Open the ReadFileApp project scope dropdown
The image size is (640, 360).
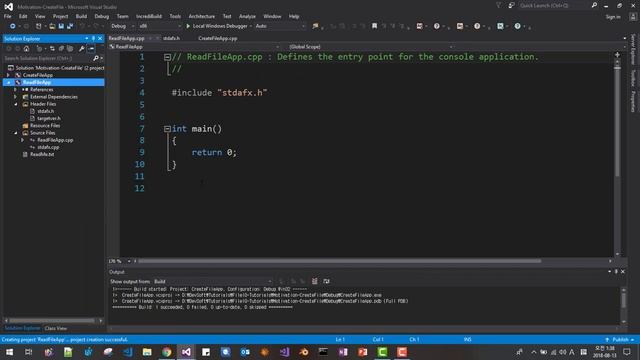[x=194, y=47]
